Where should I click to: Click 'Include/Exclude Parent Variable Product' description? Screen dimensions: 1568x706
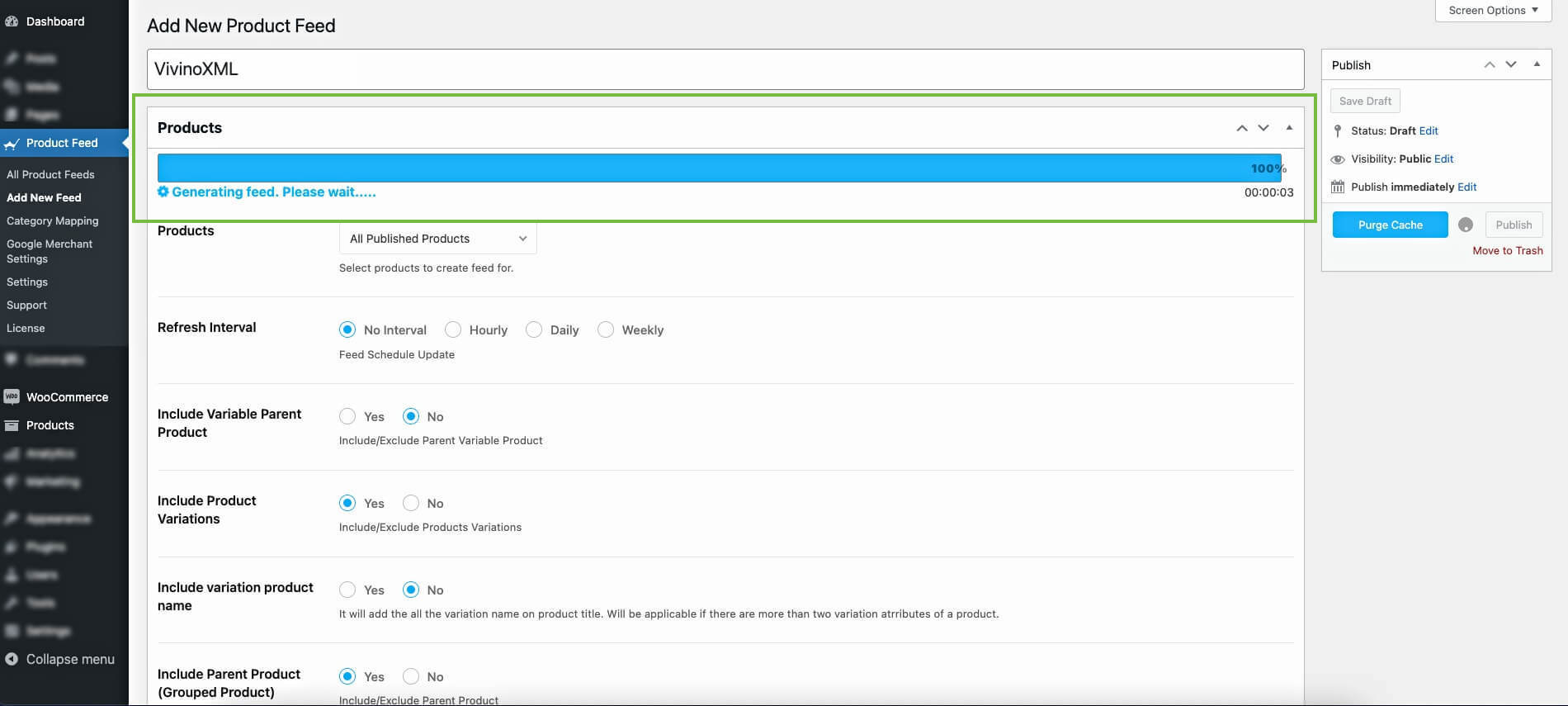point(441,440)
